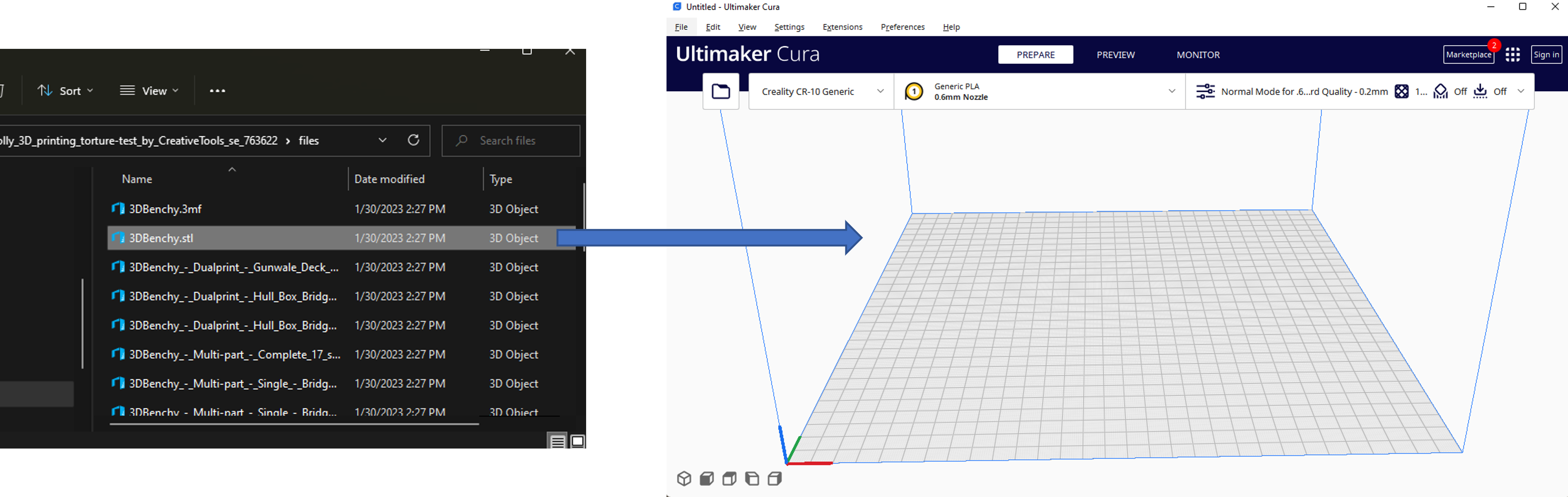This screenshot has width=1568, height=497.
Task: Open the file folder icon in Cura
Action: pyautogui.click(x=721, y=92)
